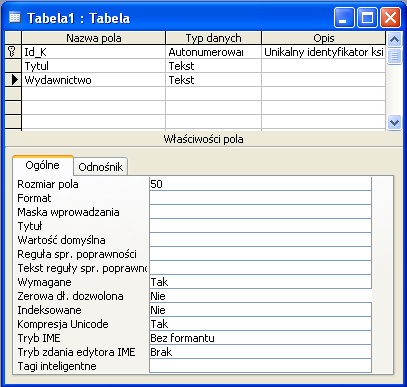Click the Format property field
This screenshot has height=387, width=407.
point(260,198)
